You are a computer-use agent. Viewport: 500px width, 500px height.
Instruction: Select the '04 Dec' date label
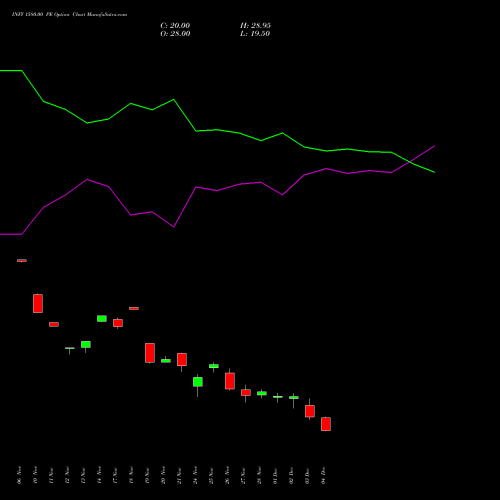click(323, 475)
